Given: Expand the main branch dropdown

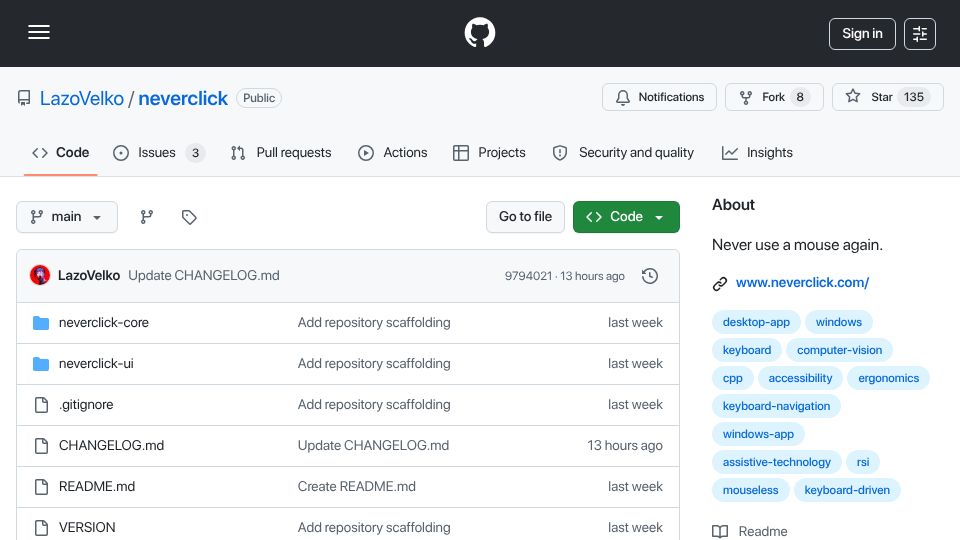Looking at the screenshot, I should click(67, 217).
